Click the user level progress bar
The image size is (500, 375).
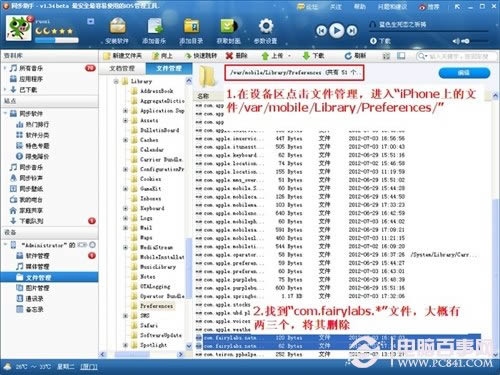[57, 40]
